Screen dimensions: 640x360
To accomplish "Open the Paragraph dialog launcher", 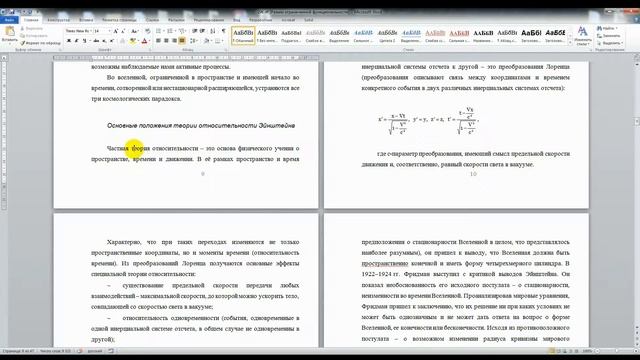I will pos(227,50).
